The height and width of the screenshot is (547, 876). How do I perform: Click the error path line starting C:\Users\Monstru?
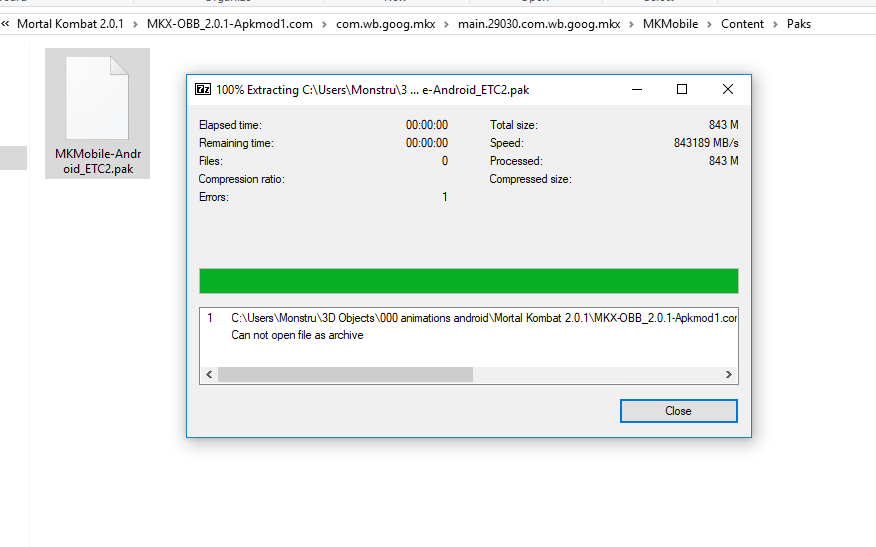(x=484, y=318)
